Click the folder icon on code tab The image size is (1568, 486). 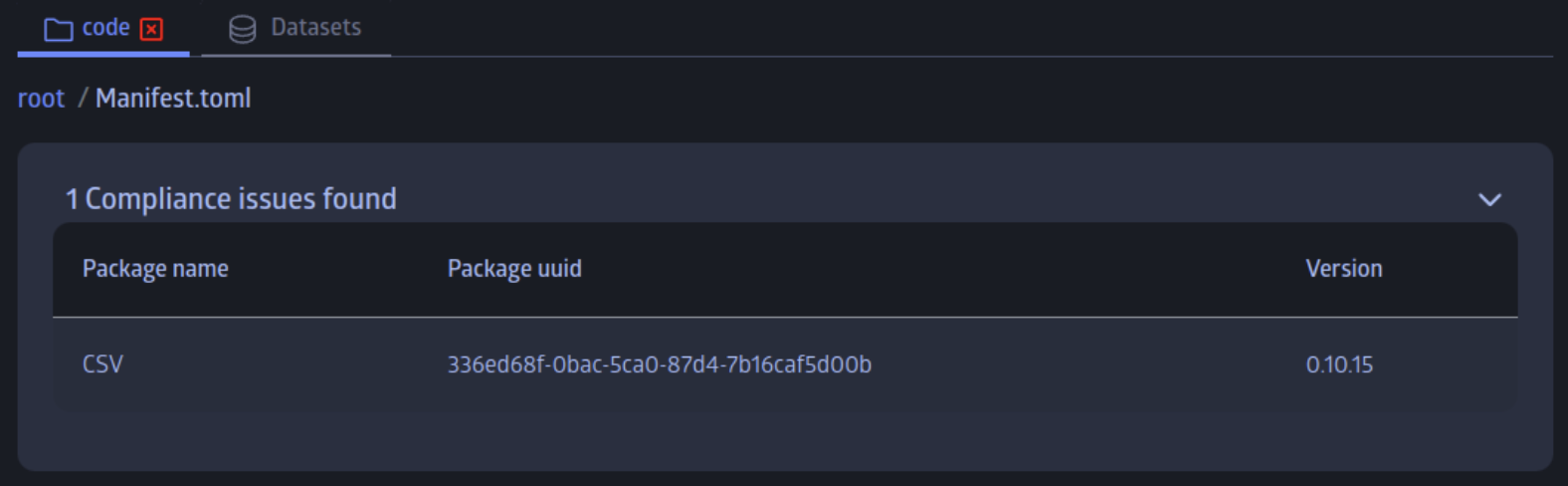coord(58,30)
